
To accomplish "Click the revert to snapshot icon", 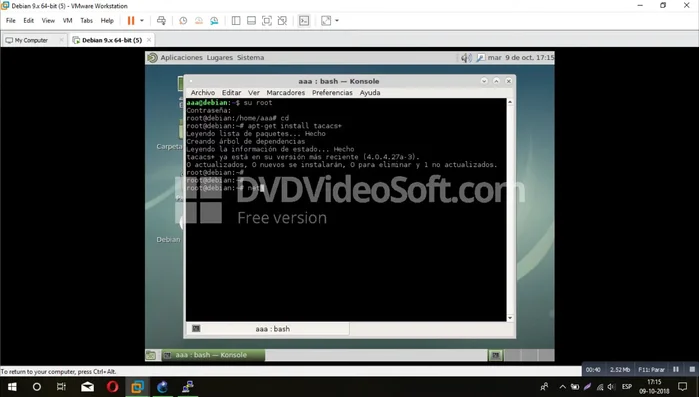I will [x=199, y=20].
